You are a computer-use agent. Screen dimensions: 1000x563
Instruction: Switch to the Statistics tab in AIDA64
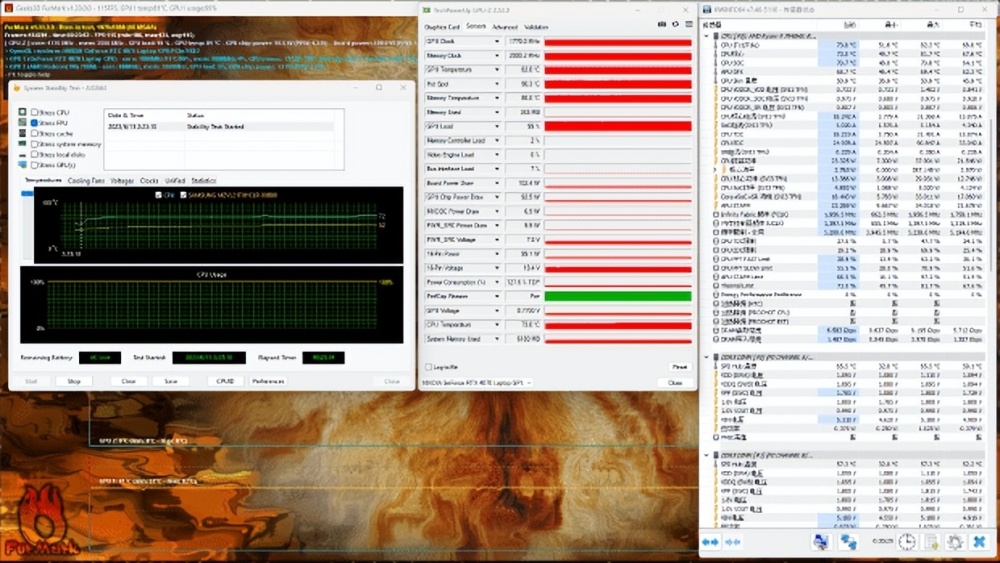(x=203, y=181)
